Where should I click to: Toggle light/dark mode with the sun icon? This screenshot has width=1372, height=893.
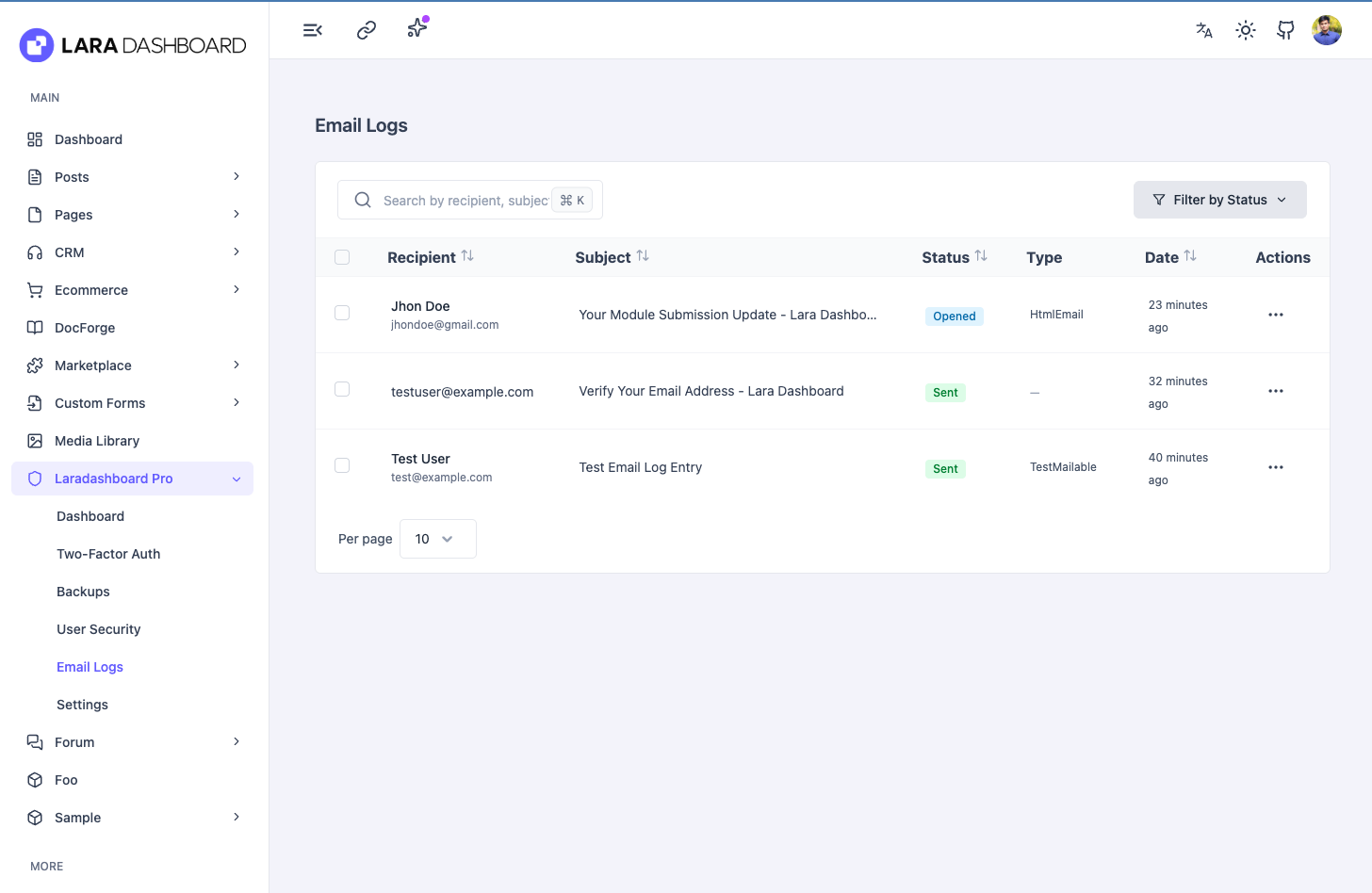pos(1245,30)
